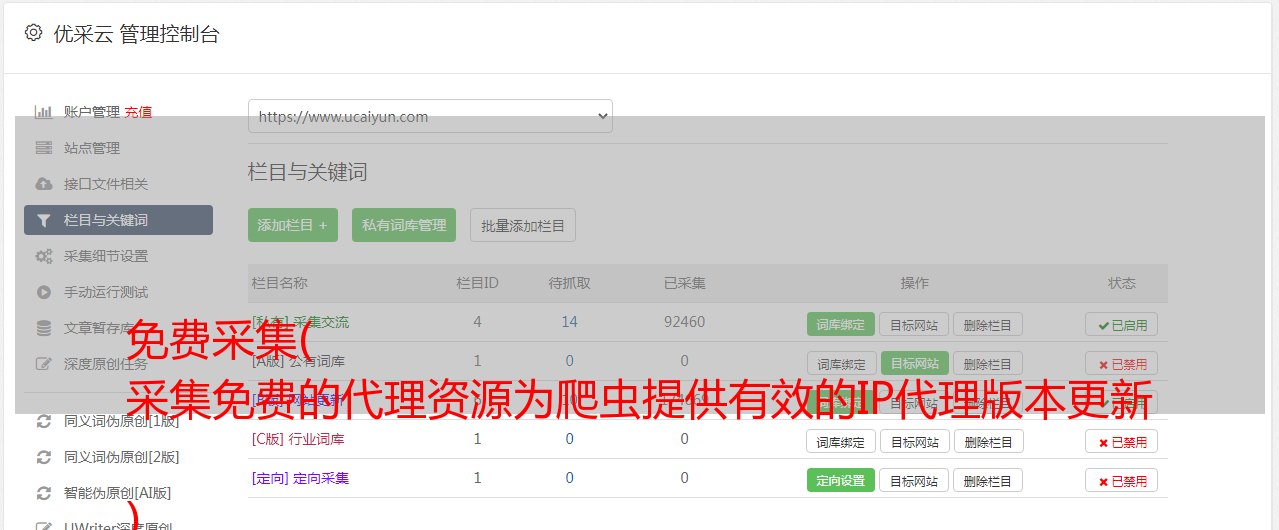Click the 待抓取 column header

(569, 283)
